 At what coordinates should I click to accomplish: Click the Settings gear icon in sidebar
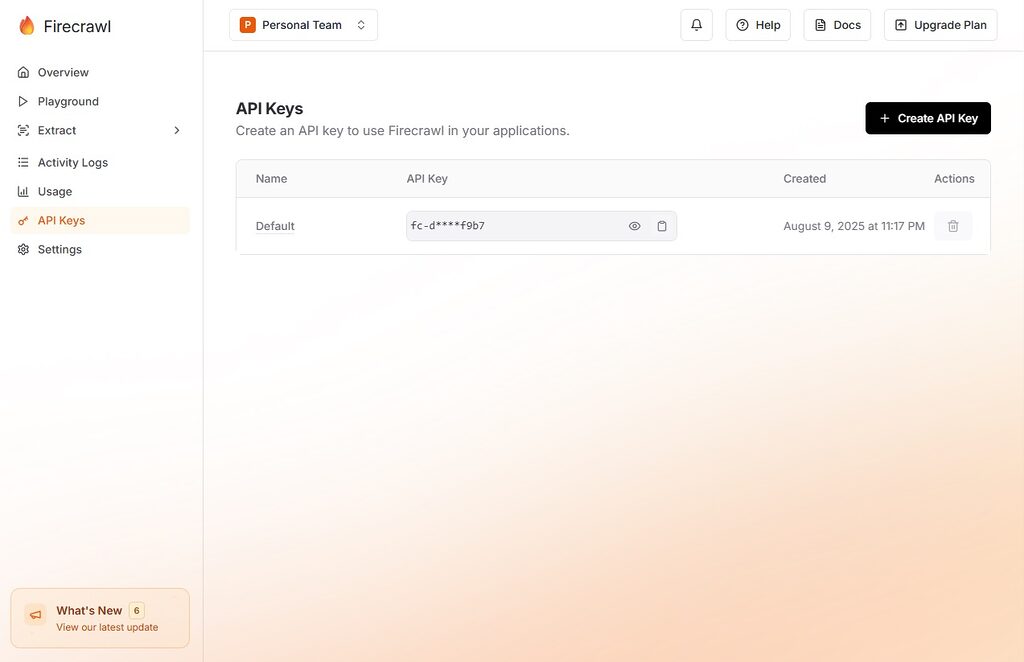point(23,249)
